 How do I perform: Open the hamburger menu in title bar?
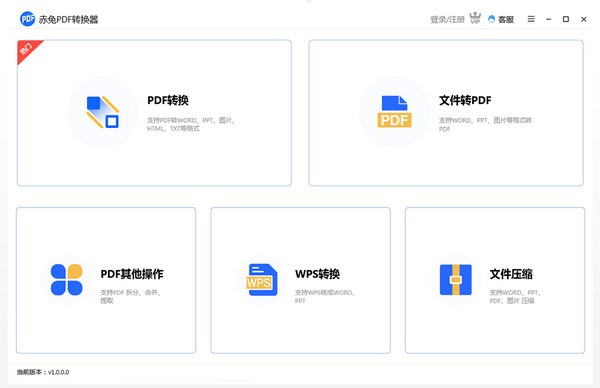pyautogui.click(x=531, y=19)
